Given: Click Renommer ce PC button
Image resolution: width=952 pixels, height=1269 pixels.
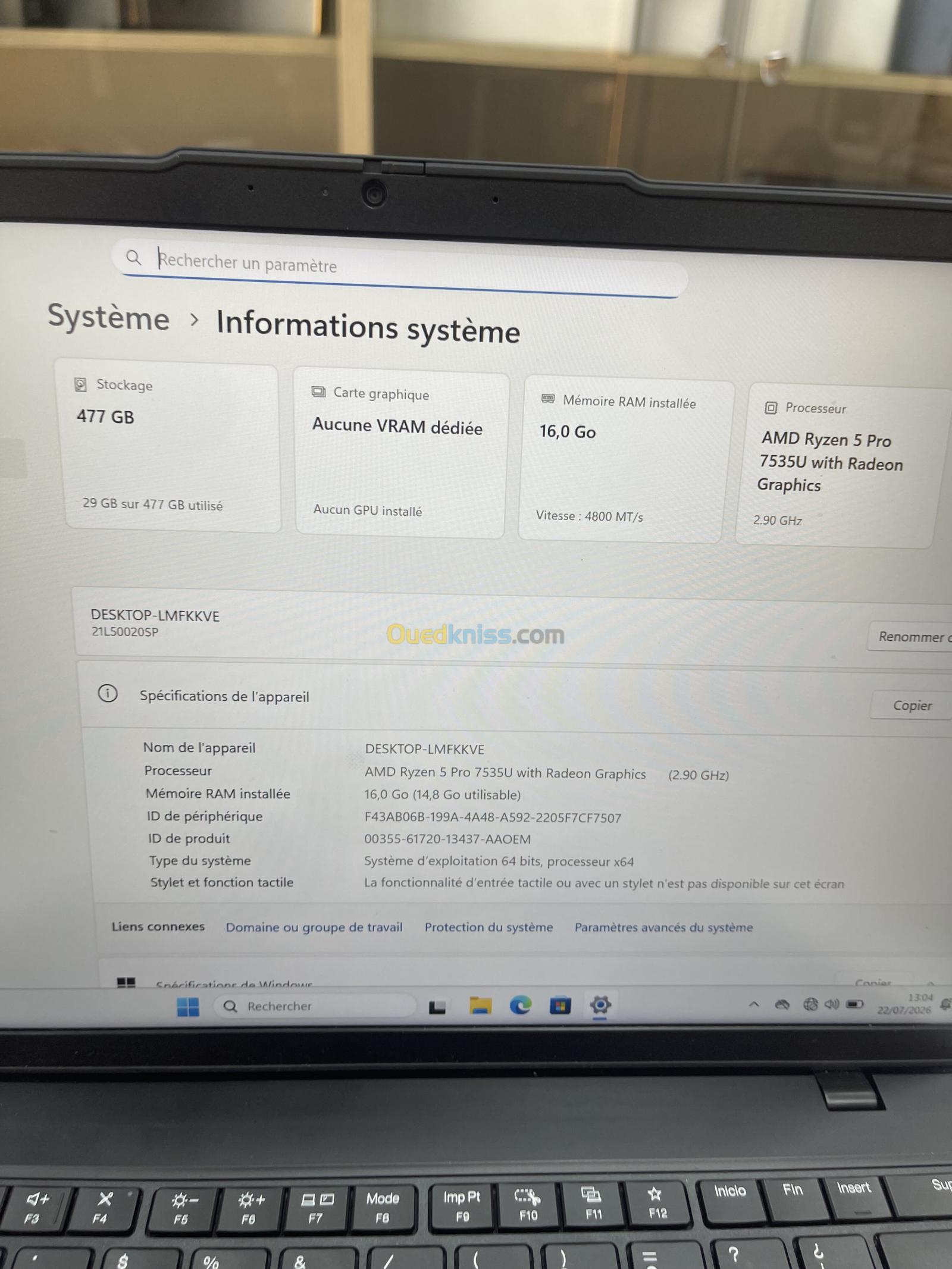Looking at the screenshot, I should click(909, 637).
